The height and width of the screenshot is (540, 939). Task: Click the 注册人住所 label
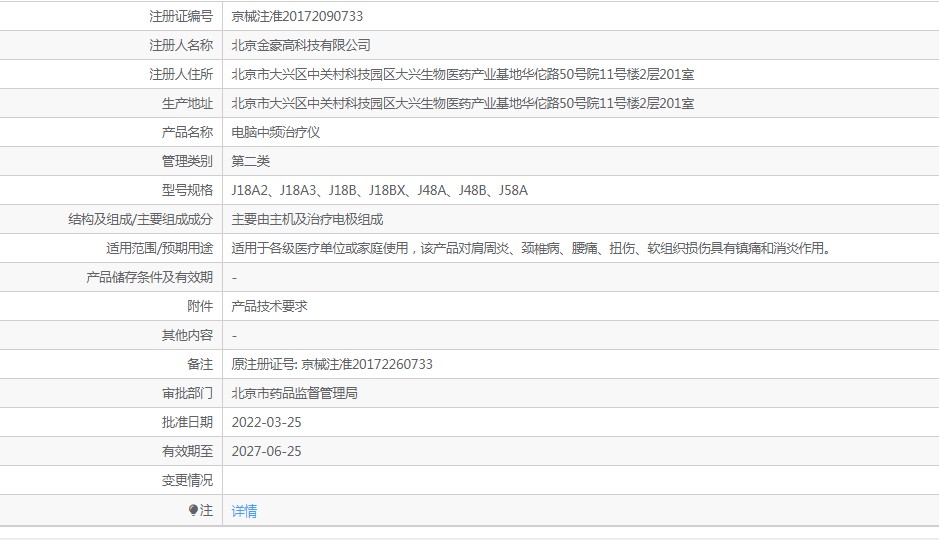click(181, 74)
